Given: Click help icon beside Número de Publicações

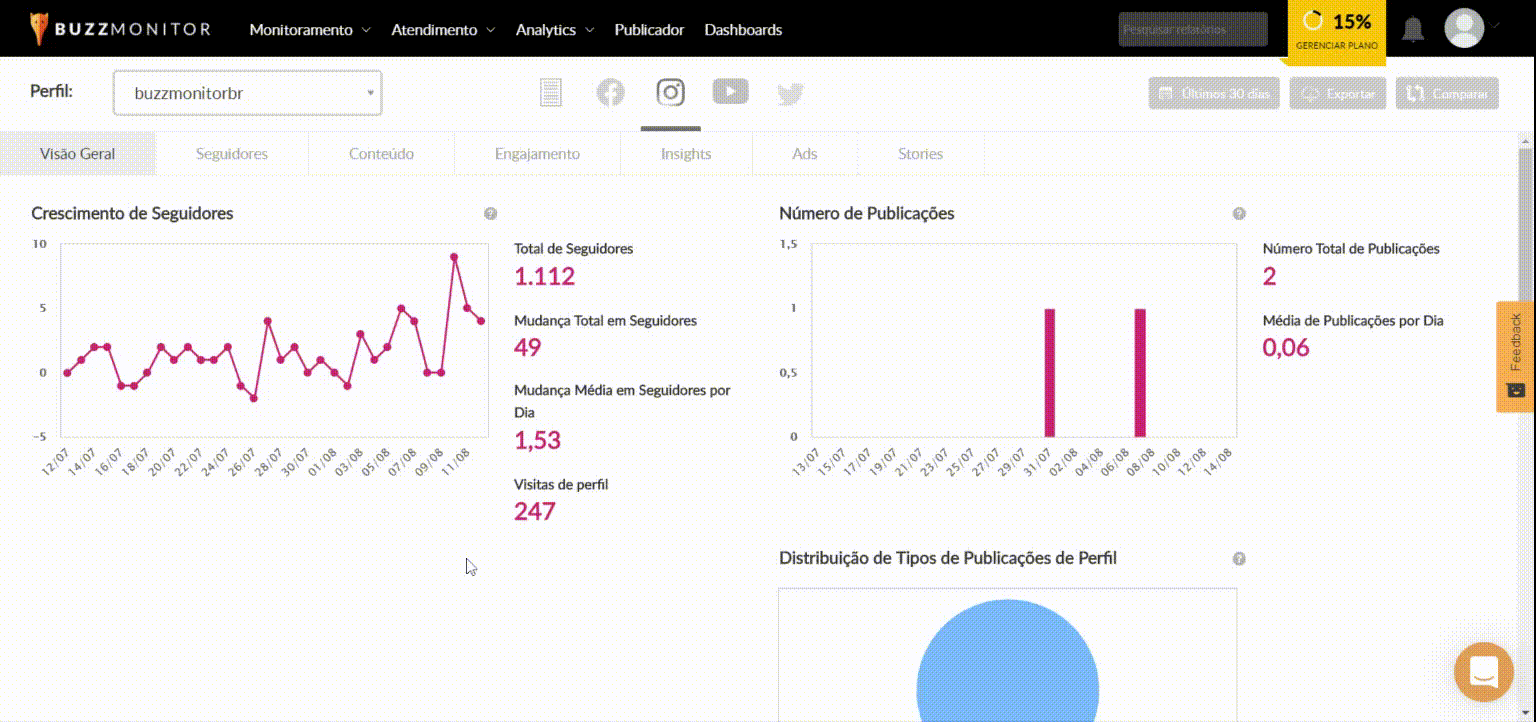Looking at the screenshot, I should pos(1239,214).
